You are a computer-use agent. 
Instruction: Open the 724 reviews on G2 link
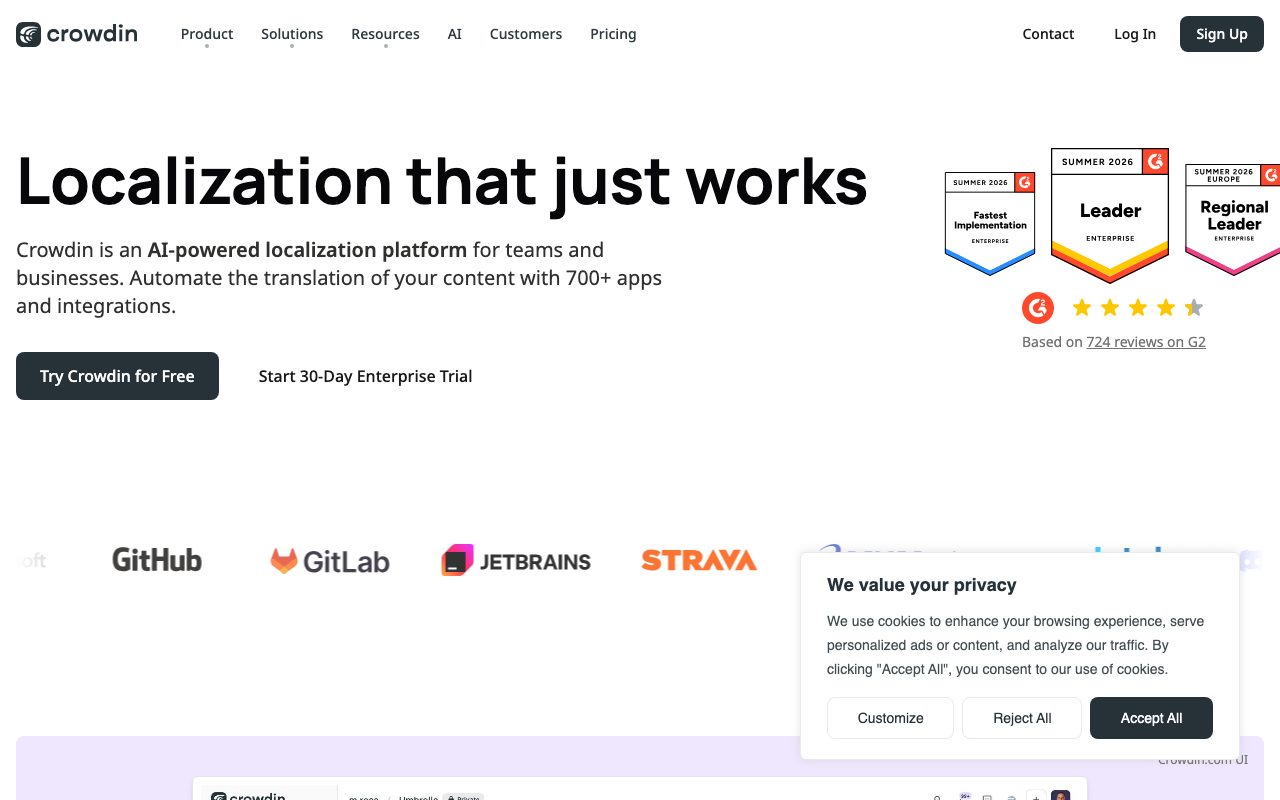point(1146,342)
